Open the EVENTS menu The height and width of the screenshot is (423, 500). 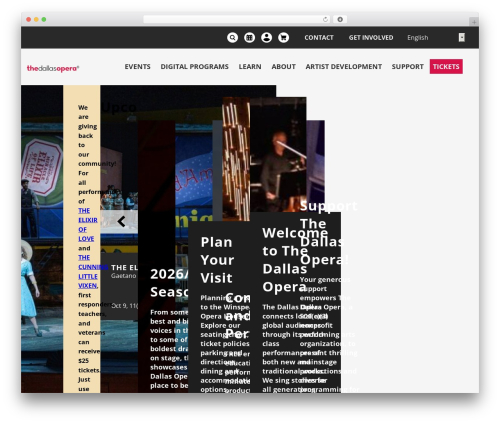137,67
